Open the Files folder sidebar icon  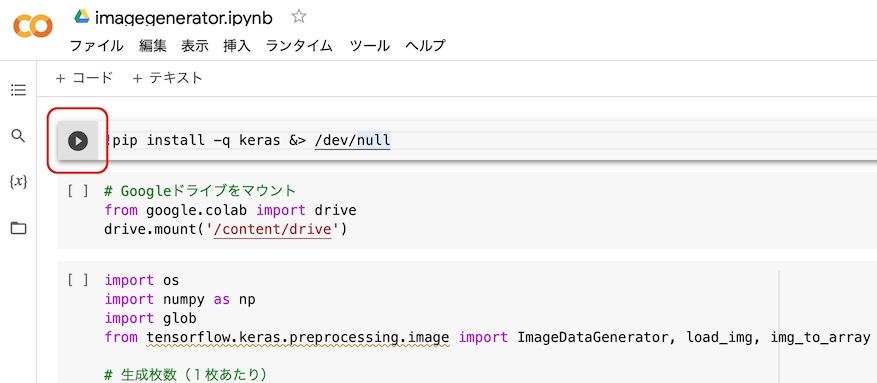click(x=18, y=228)
